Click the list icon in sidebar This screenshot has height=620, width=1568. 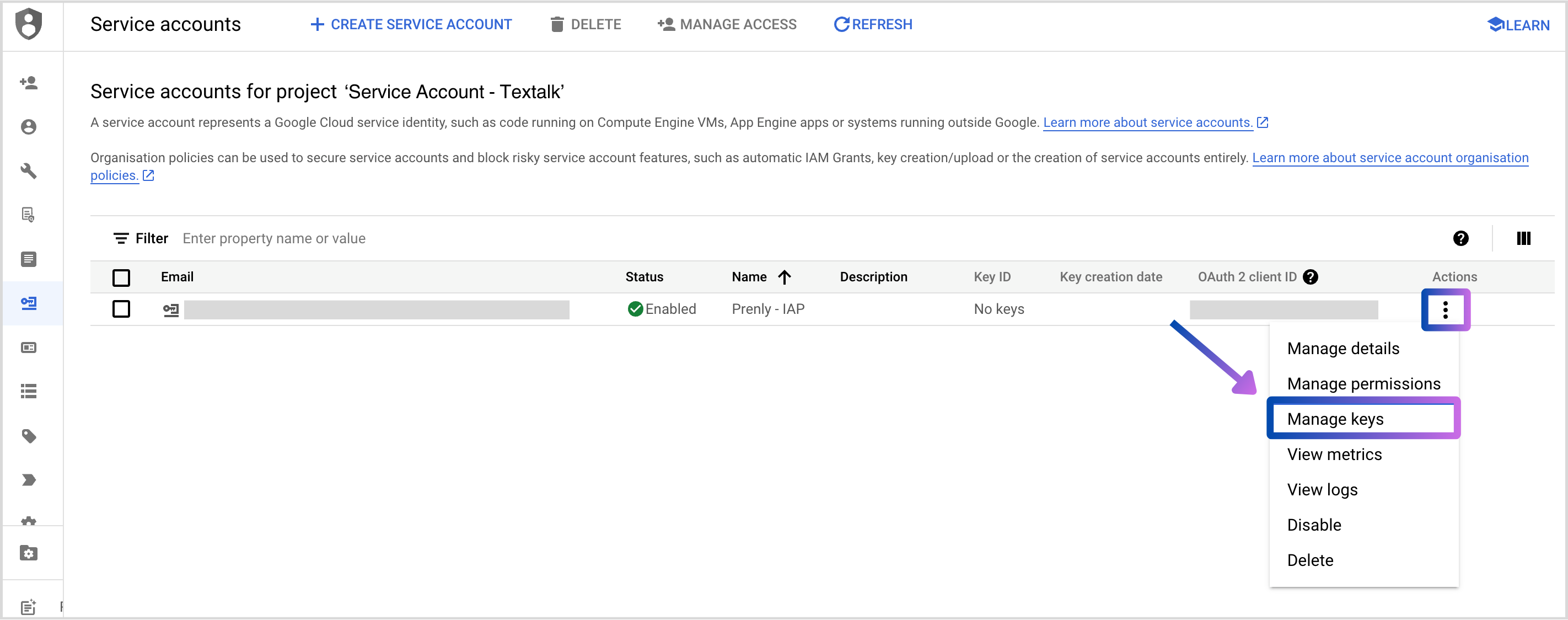29,391
